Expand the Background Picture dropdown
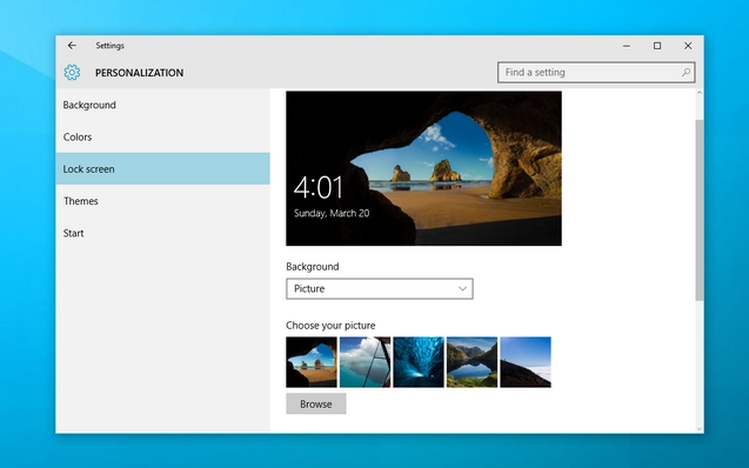 379,288
